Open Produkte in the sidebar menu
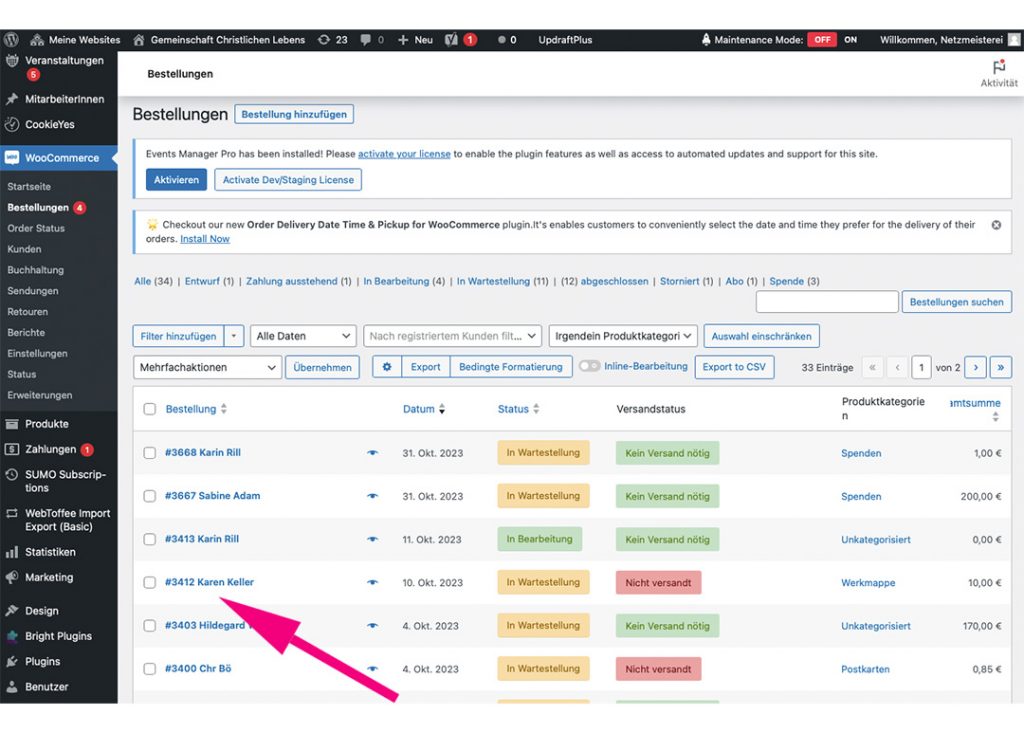The width and height of the screenshot is (1024, 733). coord(46,424)
